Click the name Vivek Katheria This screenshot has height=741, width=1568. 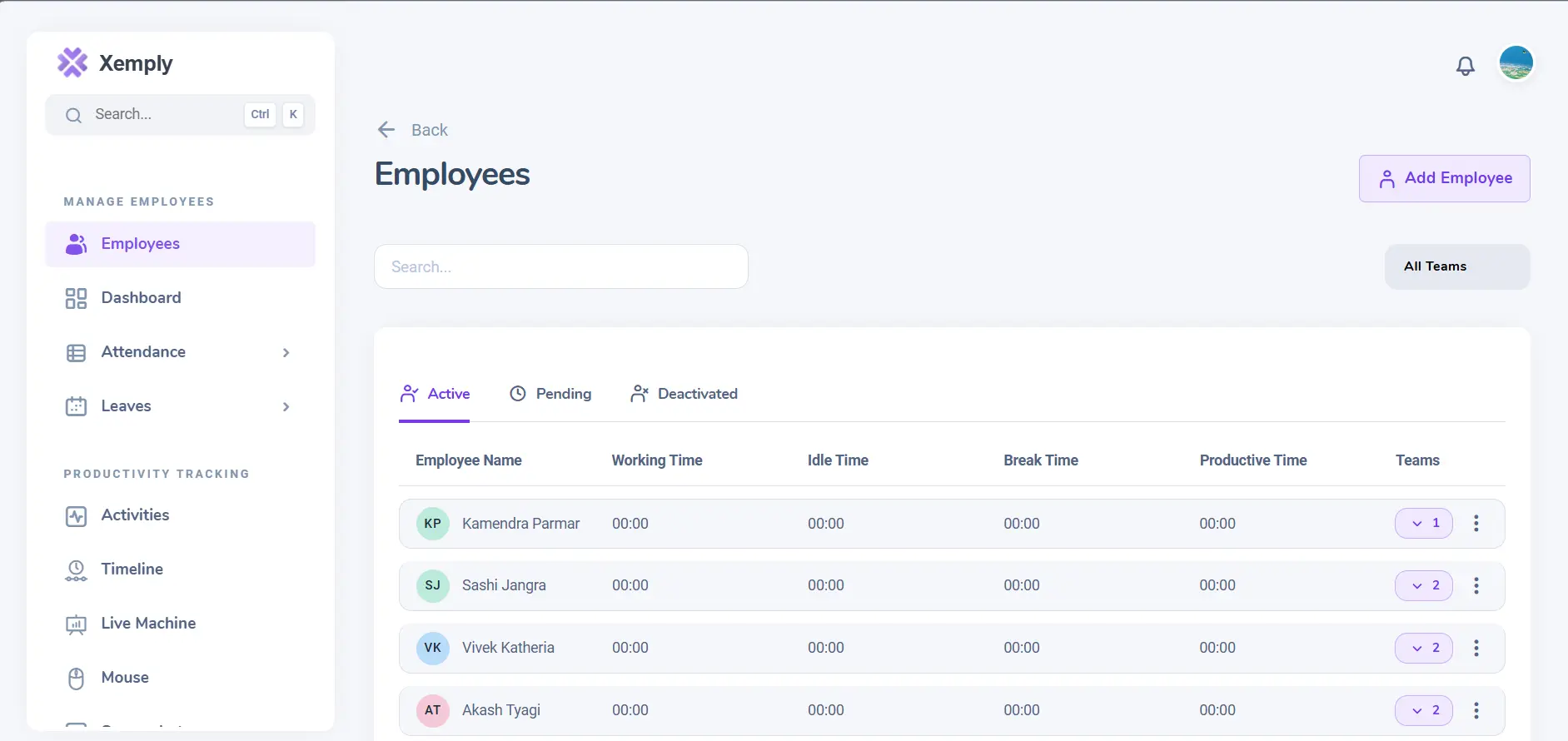[509, 648]
